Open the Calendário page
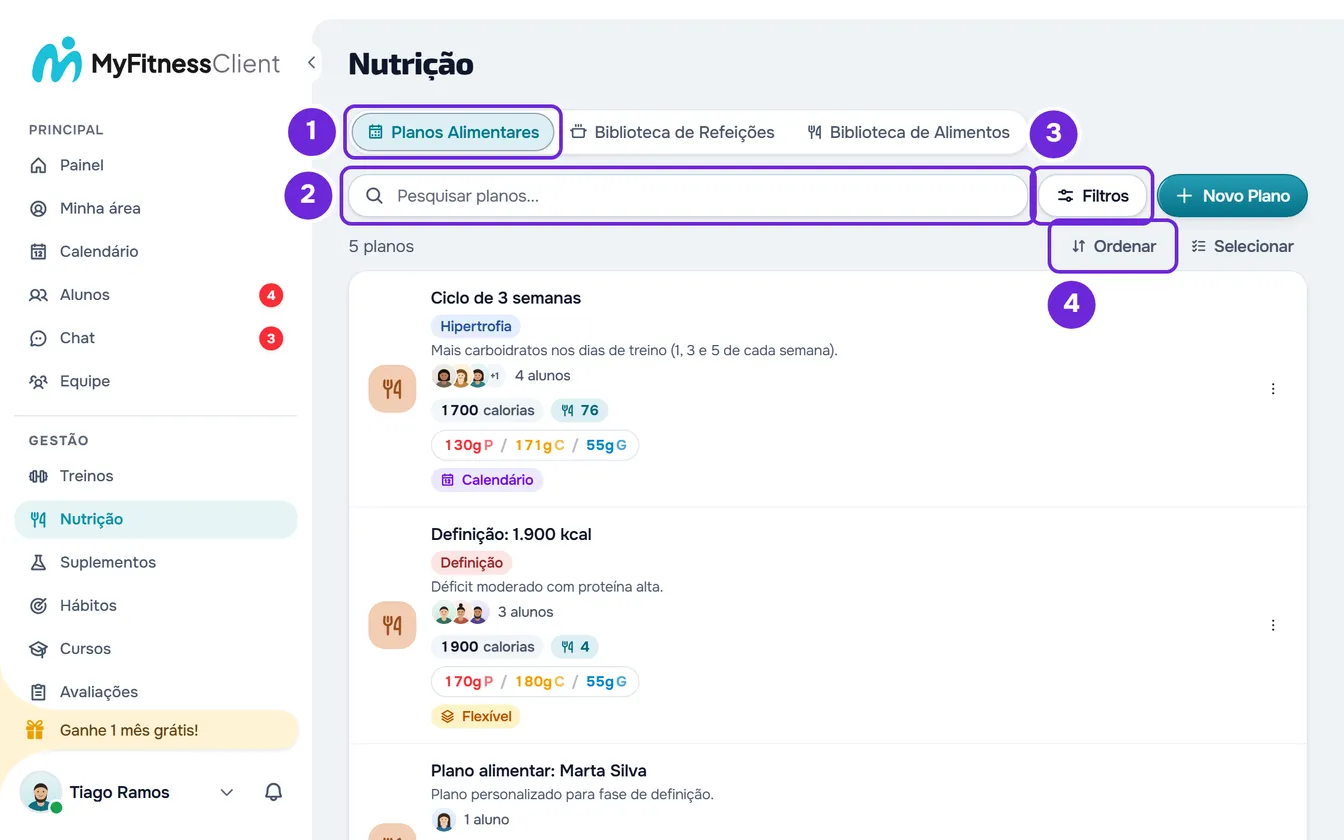This screenshot has width=1344, height=840. tap(156, 251)
